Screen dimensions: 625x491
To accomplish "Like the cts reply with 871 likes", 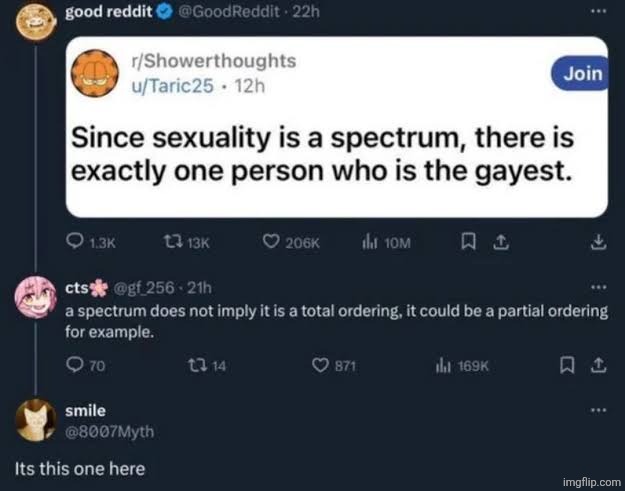I will [321, 366].
